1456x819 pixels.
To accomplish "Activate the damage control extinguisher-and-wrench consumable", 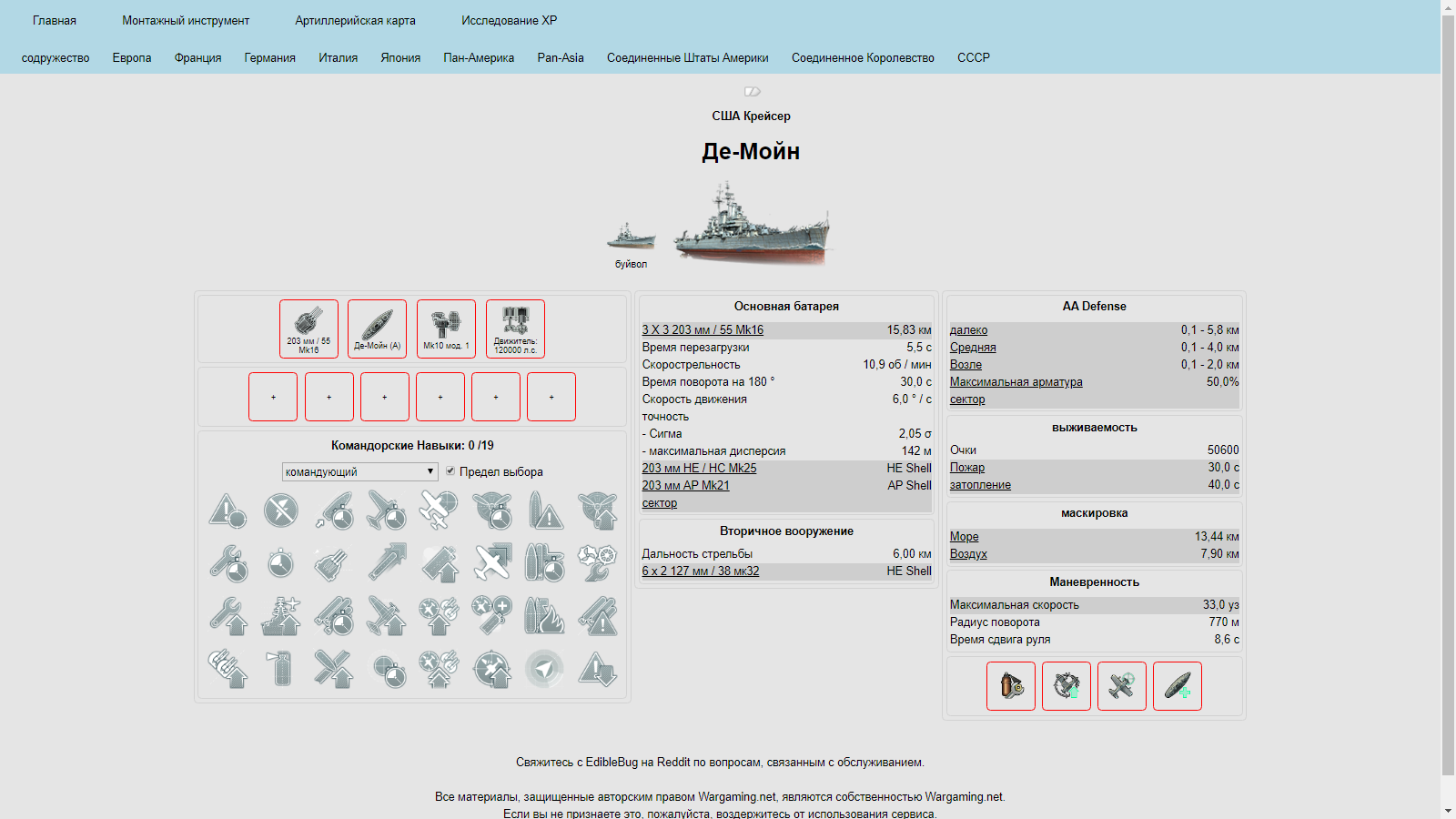I will click(x=1010, y=685).
